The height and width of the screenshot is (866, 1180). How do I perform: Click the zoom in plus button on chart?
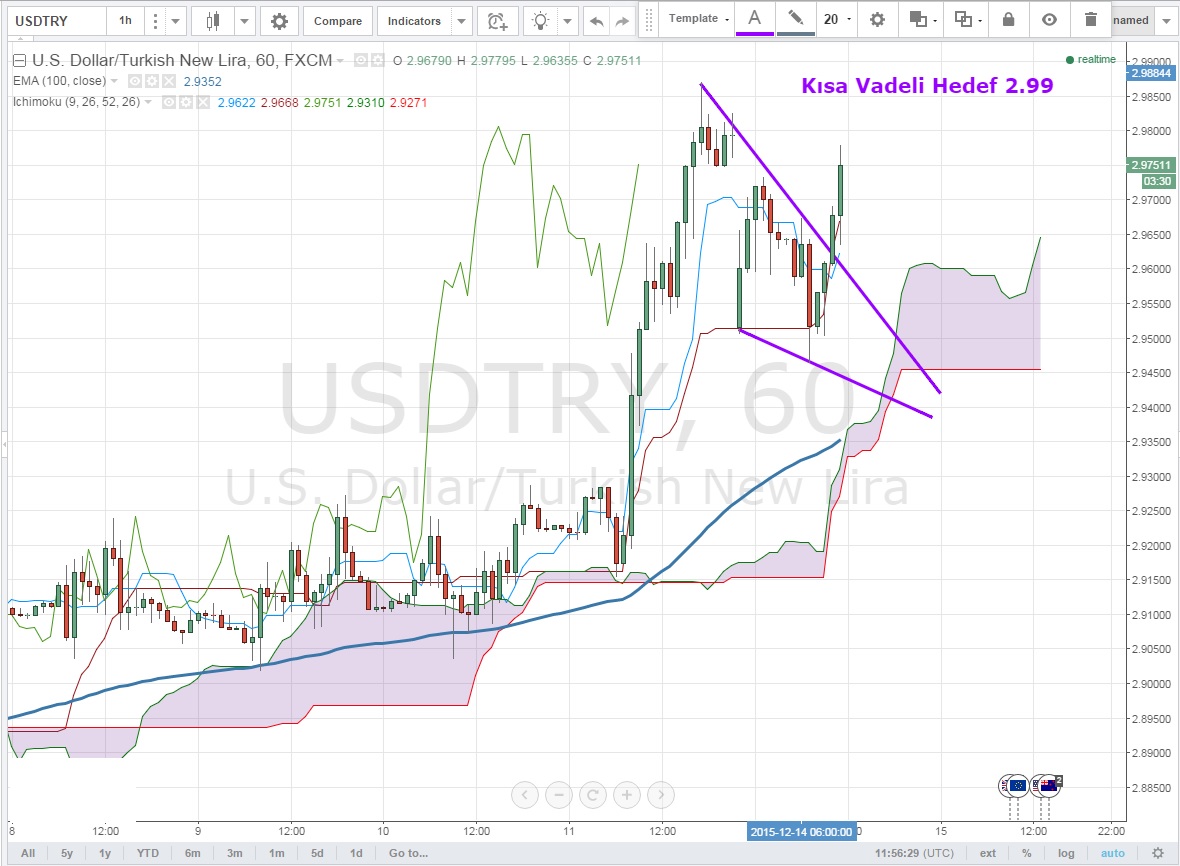pyautogui.click(x=627, y=795)
